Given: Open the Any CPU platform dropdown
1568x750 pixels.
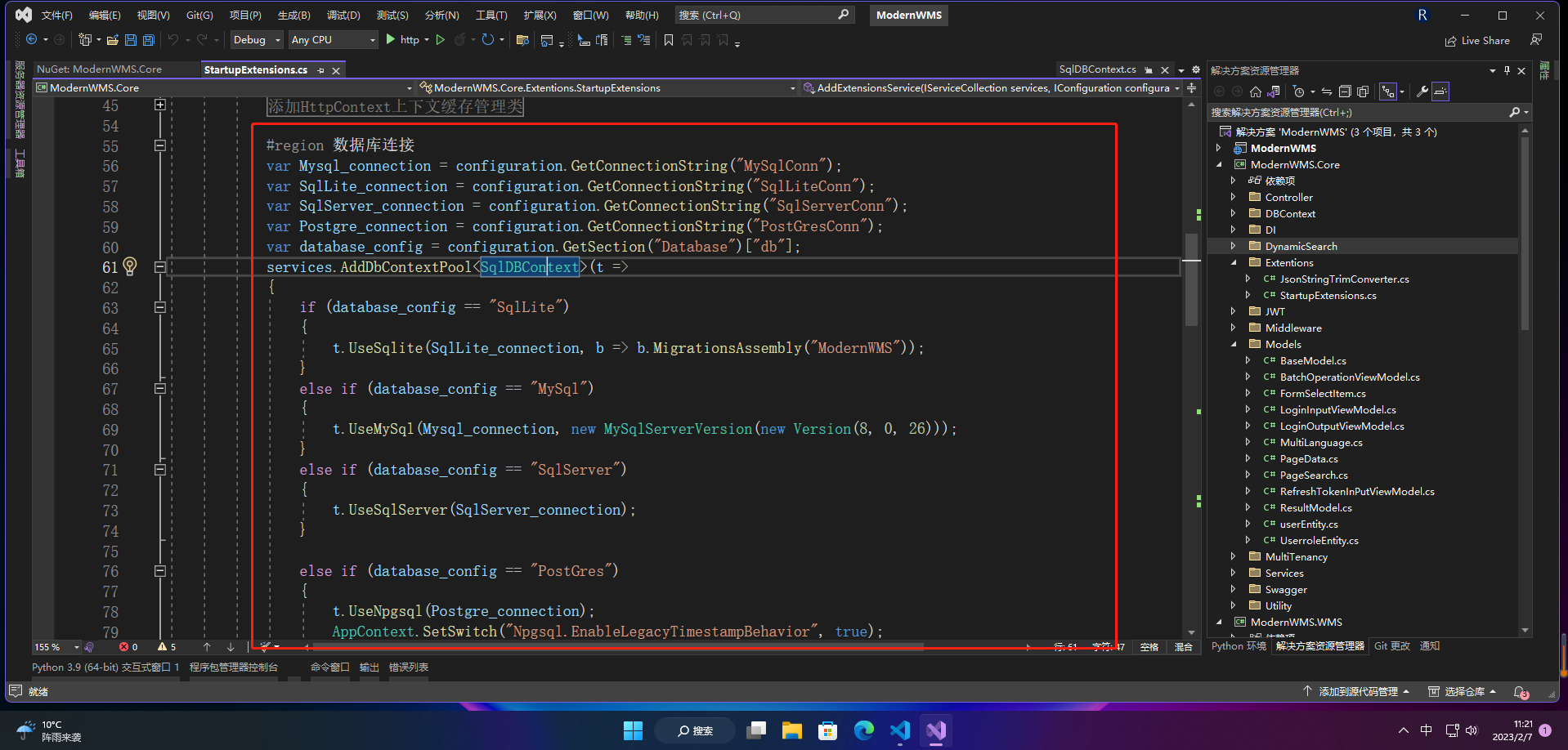Looking at the screenshot, I should tap(333, 39).
